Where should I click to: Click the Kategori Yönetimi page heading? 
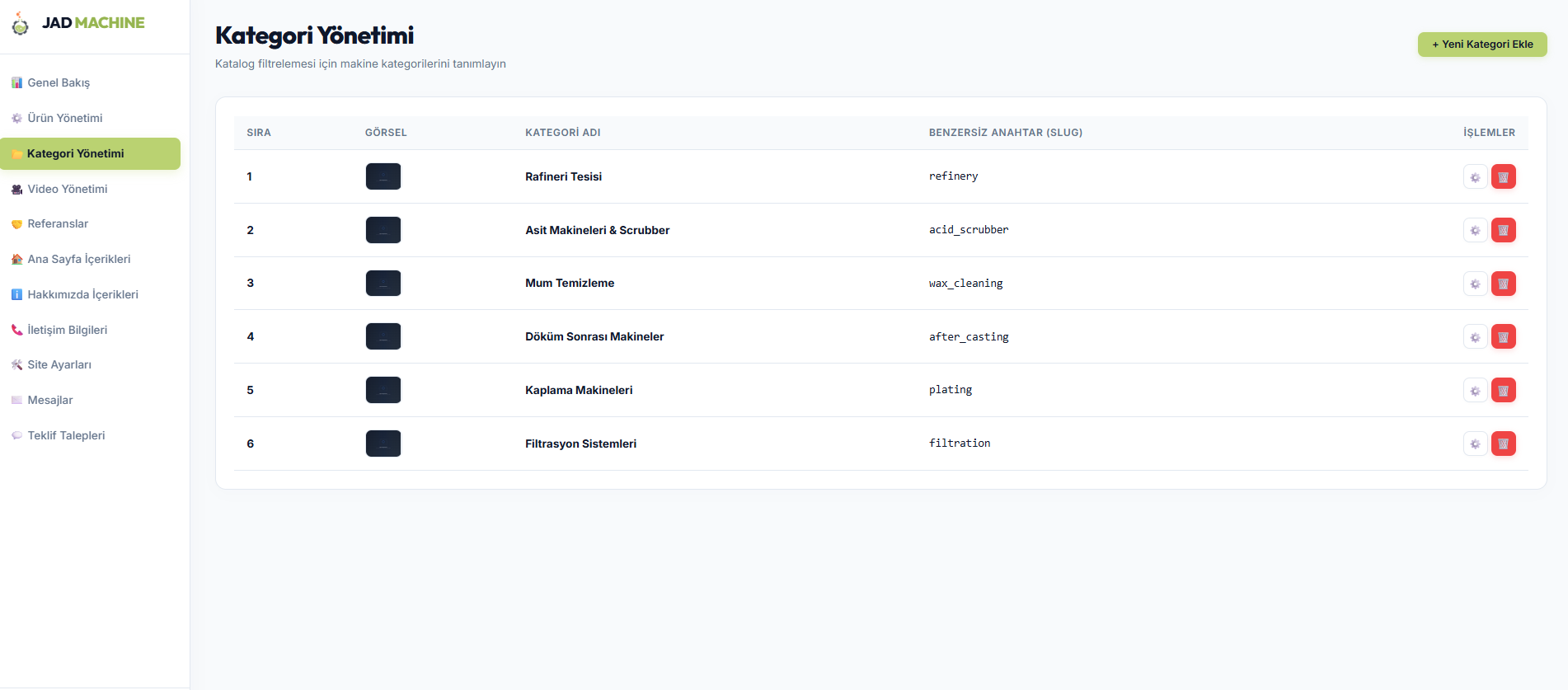click(x=314, y=35)
